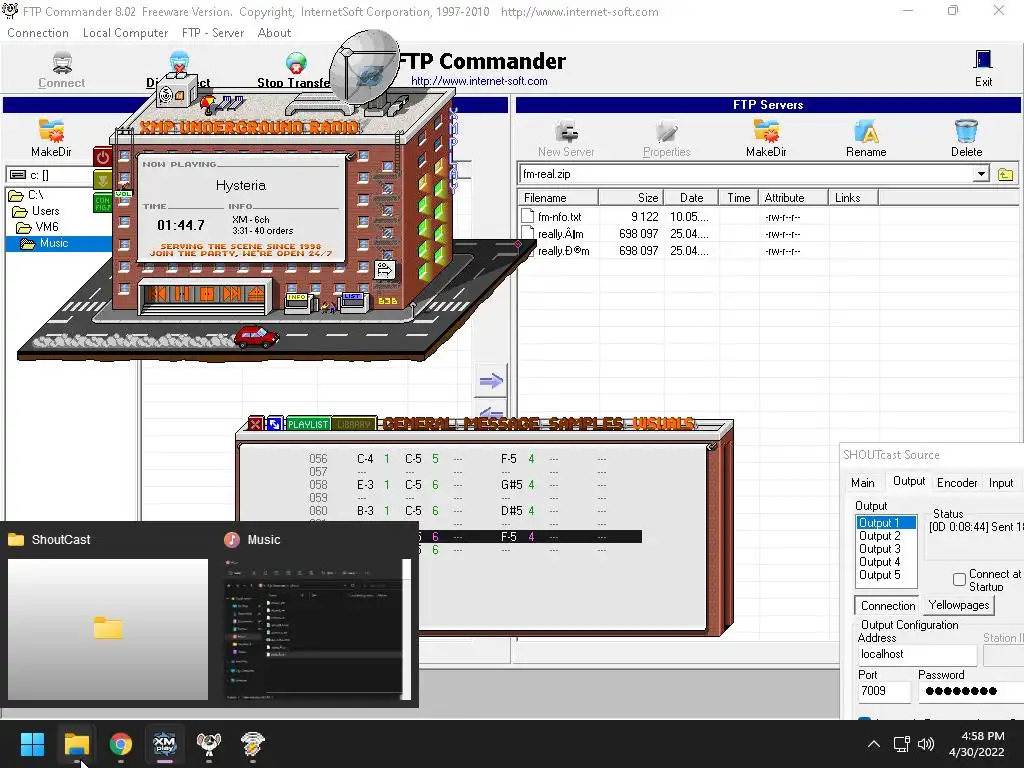The image size is (1024, 768).
Task: Click the GENERAL tab in the XMPlay info window
Action: pos(418,424)
